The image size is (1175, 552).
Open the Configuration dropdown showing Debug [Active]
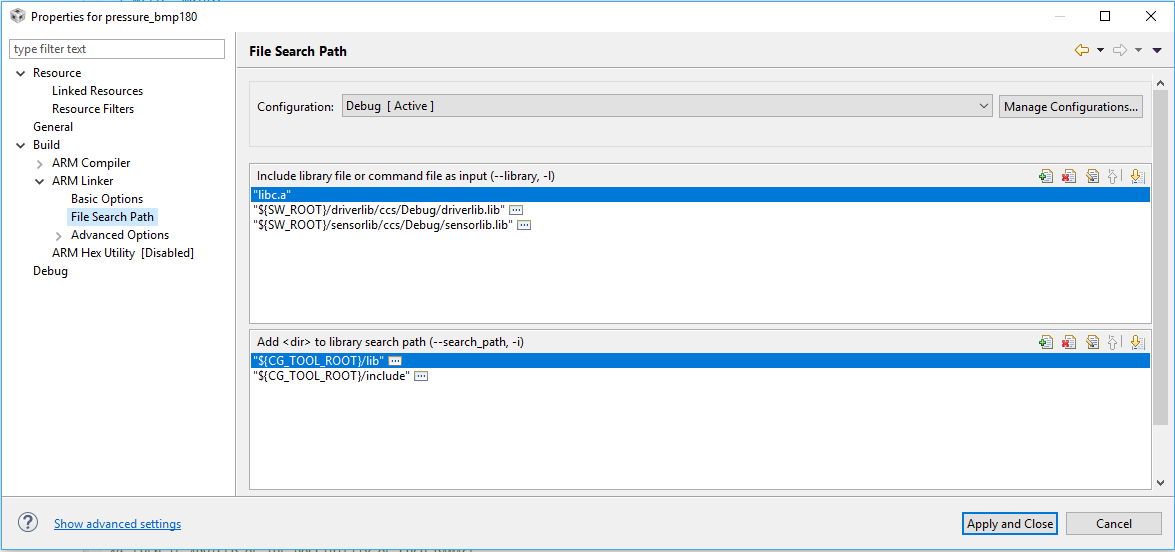click(666, 106)
